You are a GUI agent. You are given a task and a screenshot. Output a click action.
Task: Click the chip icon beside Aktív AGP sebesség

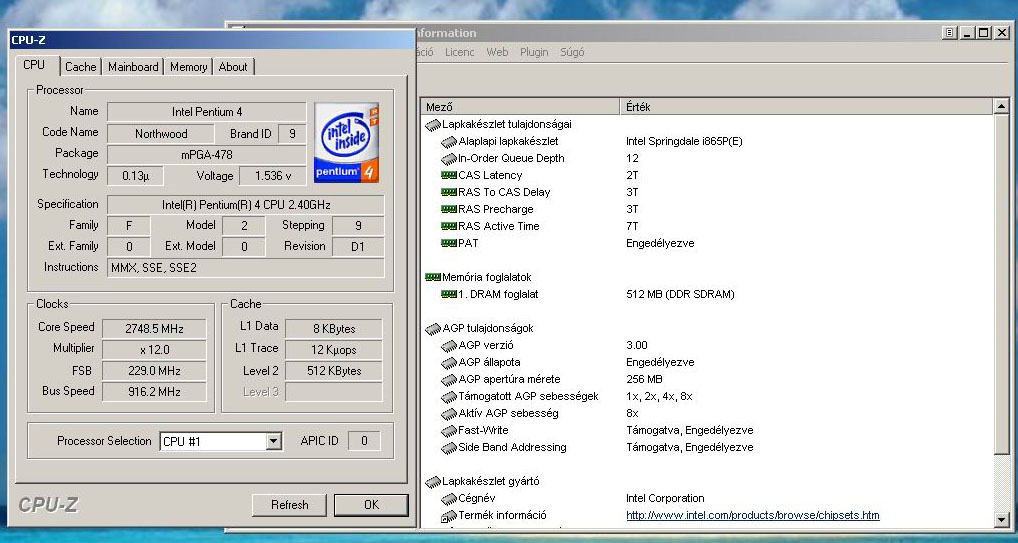449,414
